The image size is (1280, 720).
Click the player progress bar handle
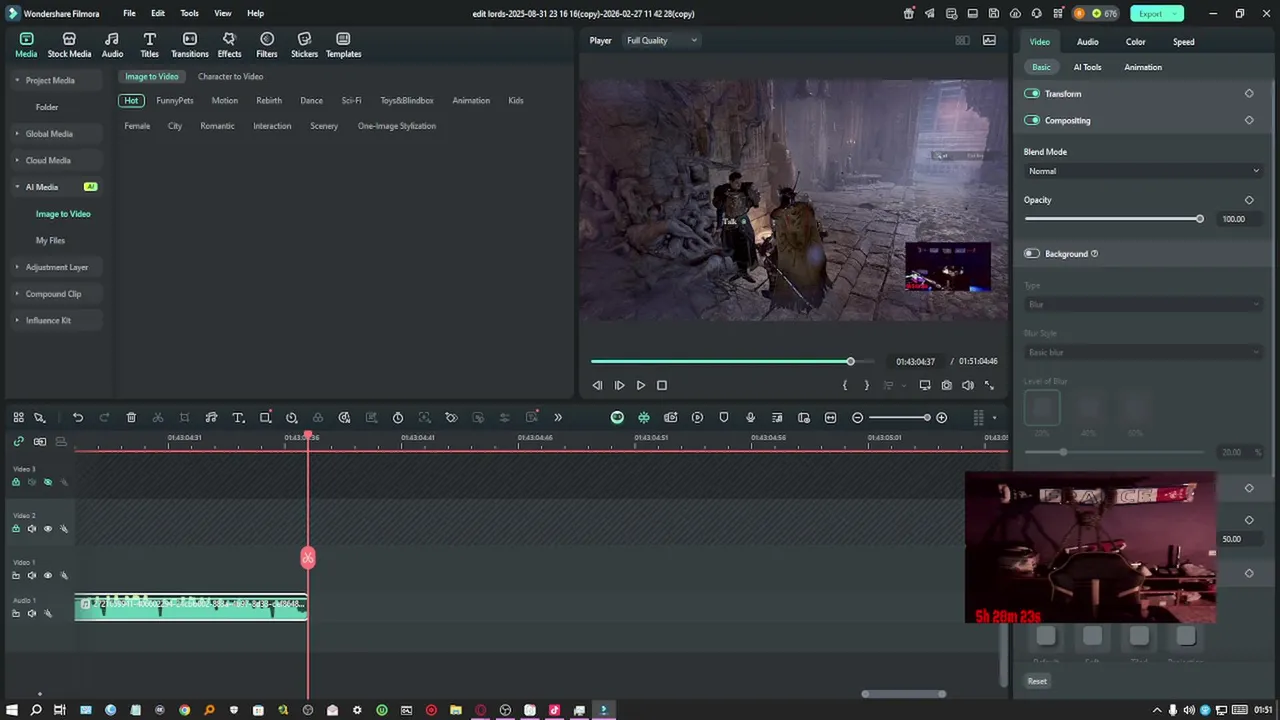(x=850, y=361)
